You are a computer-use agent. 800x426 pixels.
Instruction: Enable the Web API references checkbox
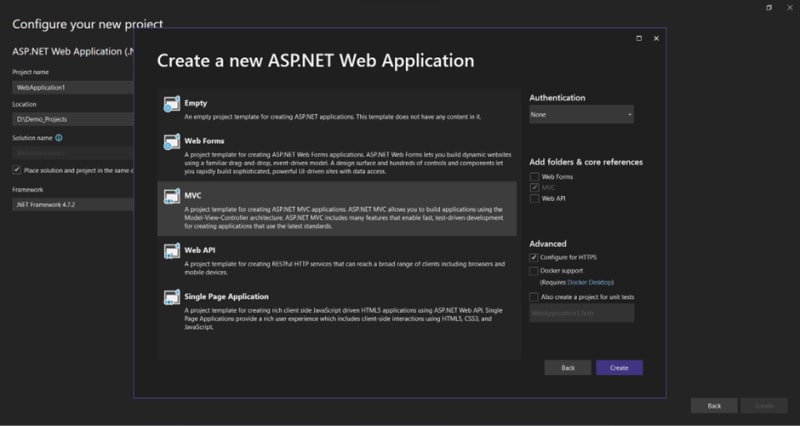point(534,198)
